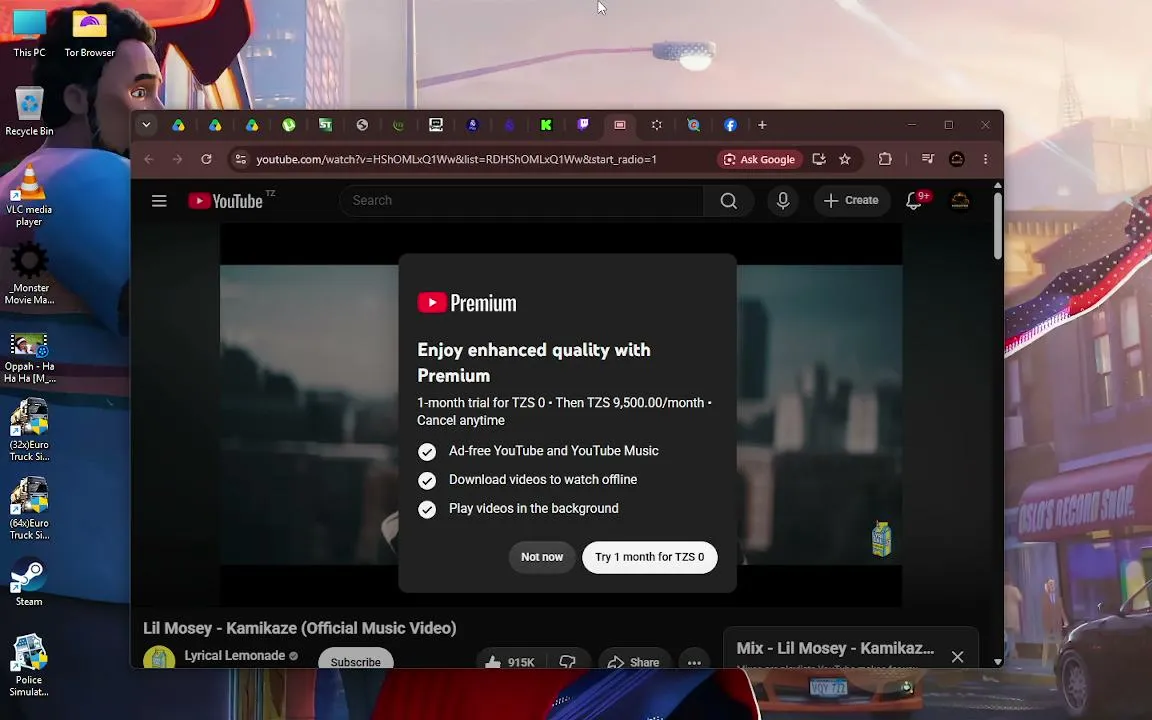
Task: Open the media controls icon in Chrome toolbar
Action: pos(927,159)
